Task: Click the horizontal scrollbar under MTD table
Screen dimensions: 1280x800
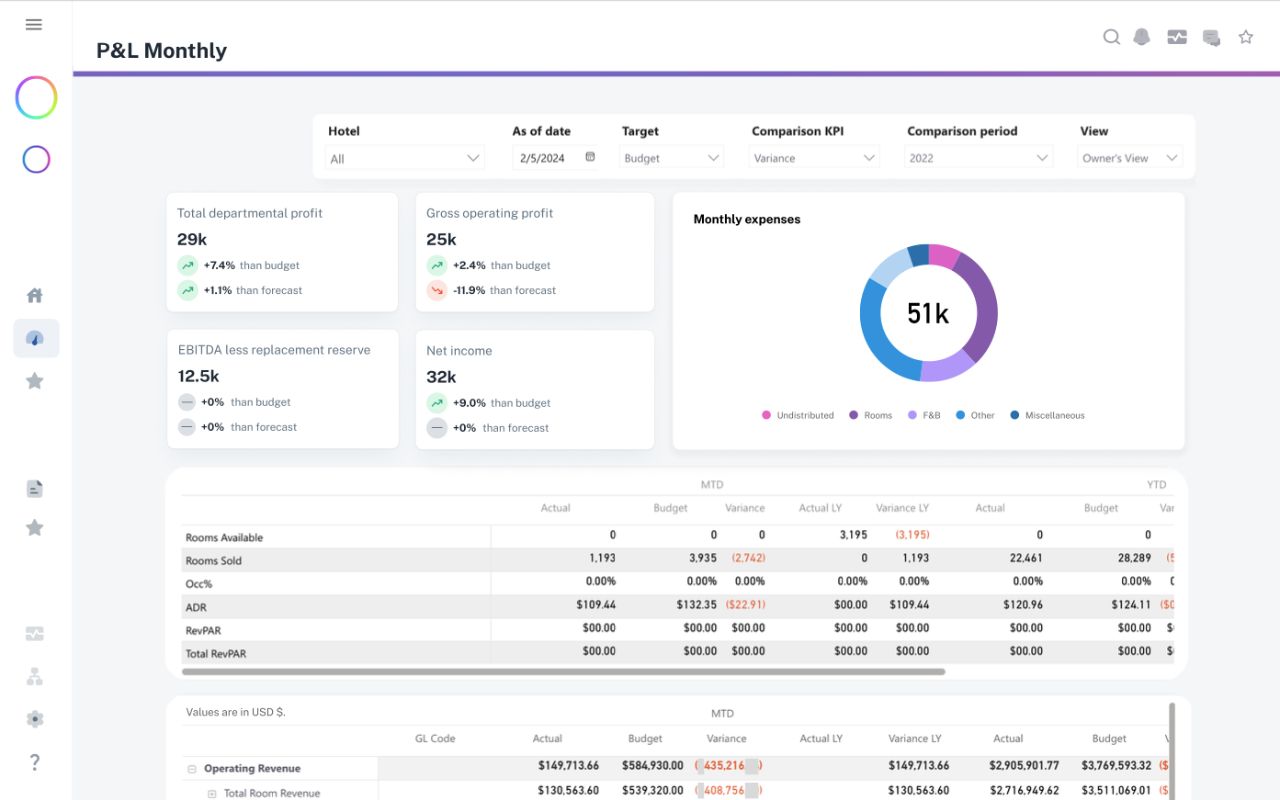Action: (563, 672)
